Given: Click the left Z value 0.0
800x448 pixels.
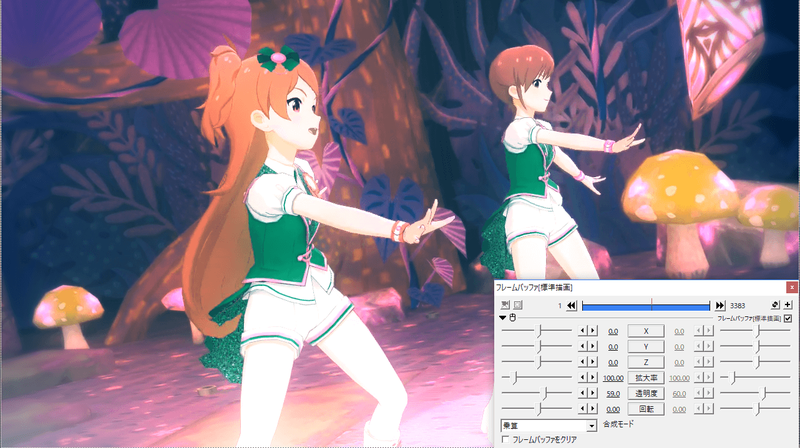Looking at the screenshot, I should tap(613, 363).
